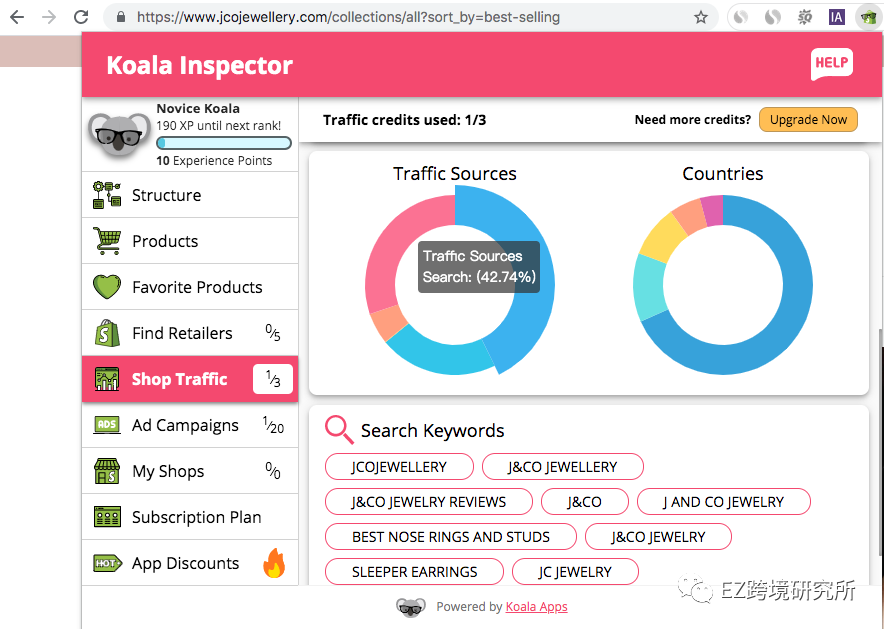Click the 'Koala Inspector' header title
This screenshot has width=884, height=629.
200,65
